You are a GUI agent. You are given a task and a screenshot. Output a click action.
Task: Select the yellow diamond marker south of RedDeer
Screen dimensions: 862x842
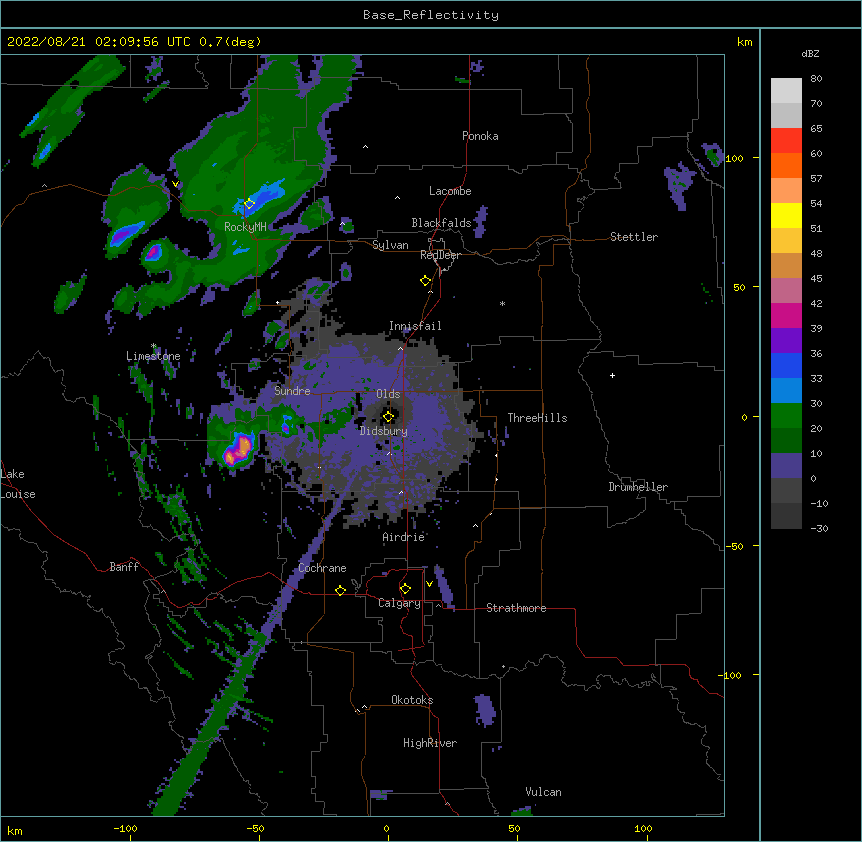[x=425, y=281]
